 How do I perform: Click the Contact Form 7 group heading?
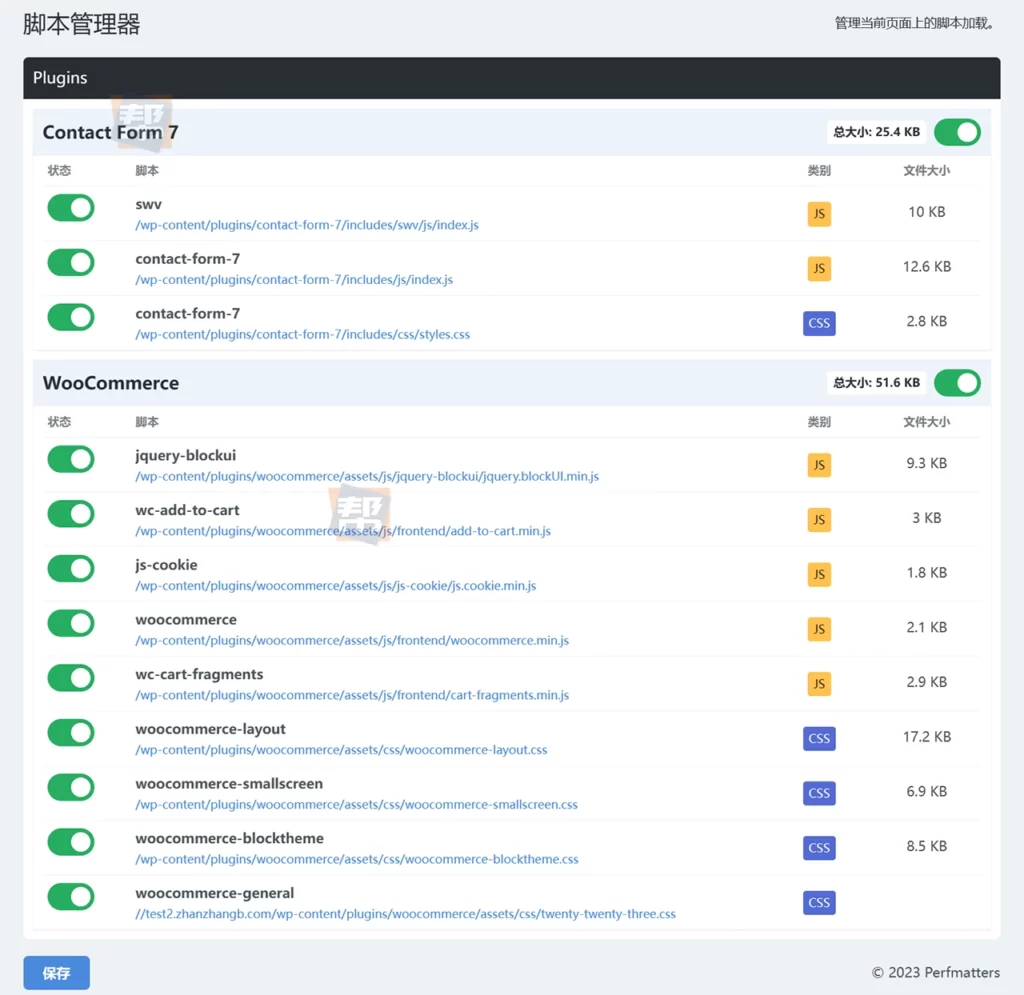110,133
